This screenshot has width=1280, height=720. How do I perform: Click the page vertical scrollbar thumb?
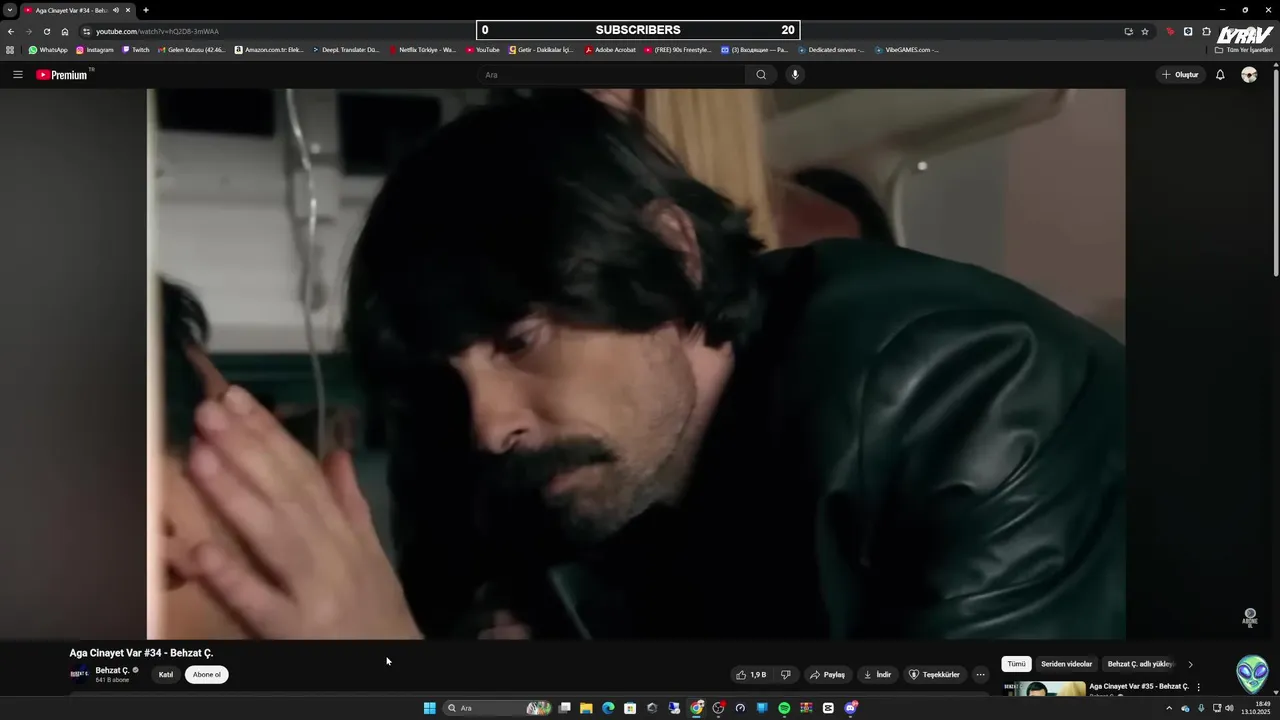coord(1276,172)
